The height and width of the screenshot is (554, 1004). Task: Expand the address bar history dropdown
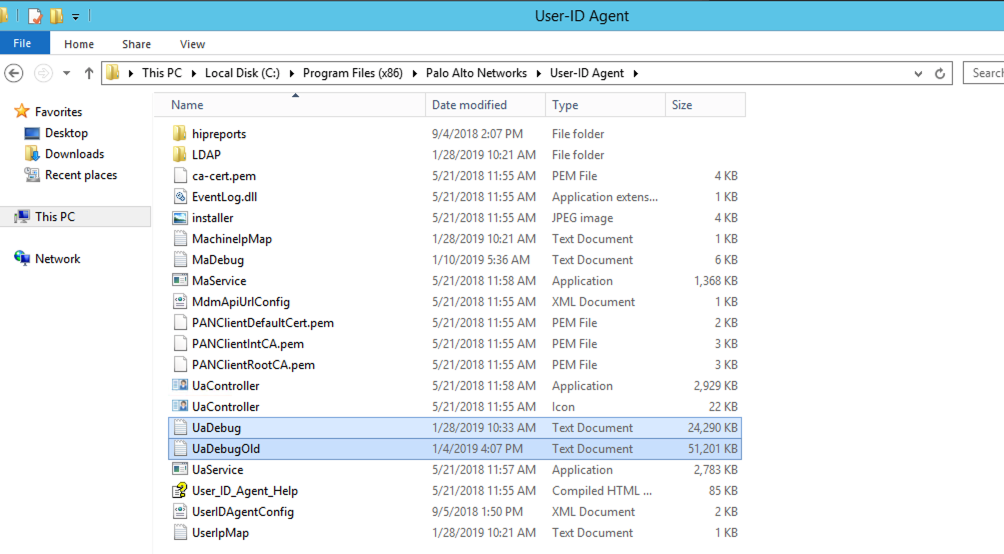coord(918,73)
